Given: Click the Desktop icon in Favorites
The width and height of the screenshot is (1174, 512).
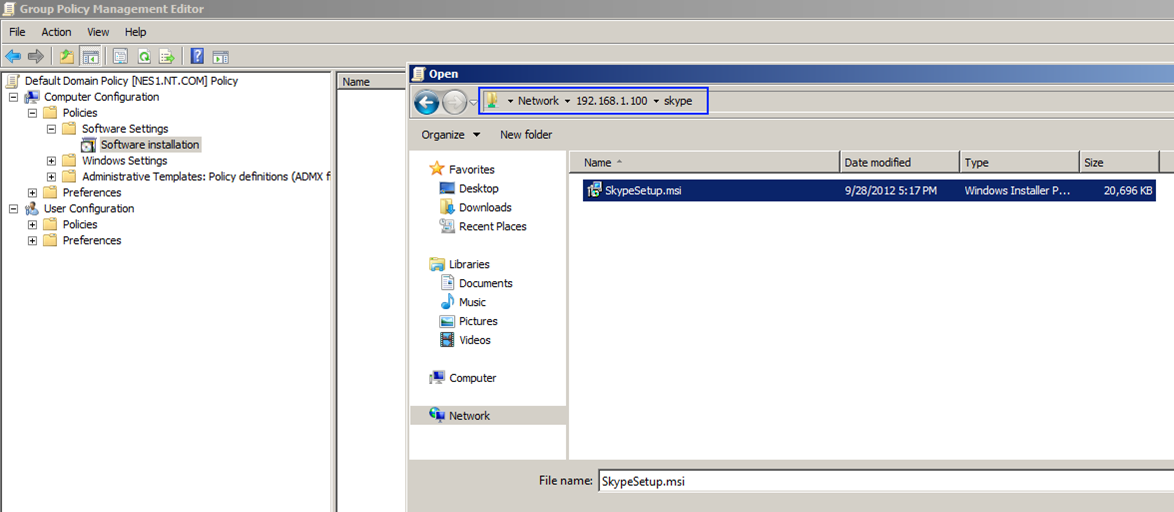Looking at the screenshot, I should [447, 189].
